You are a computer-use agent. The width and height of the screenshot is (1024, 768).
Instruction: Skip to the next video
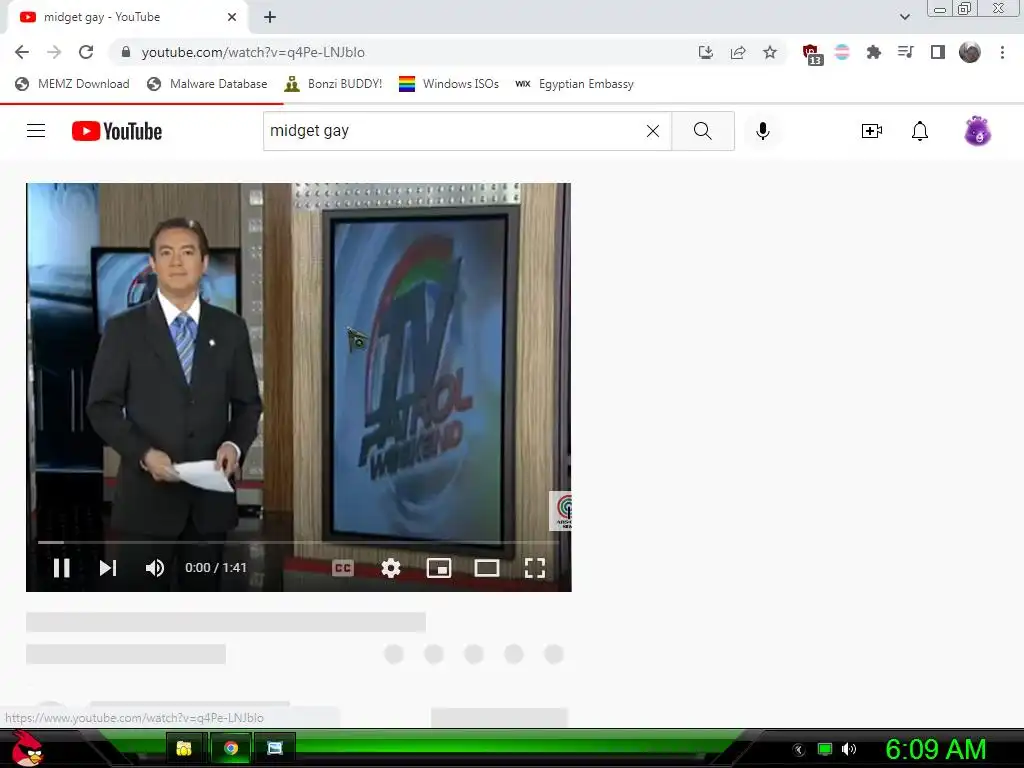click(x=108, y=568)
